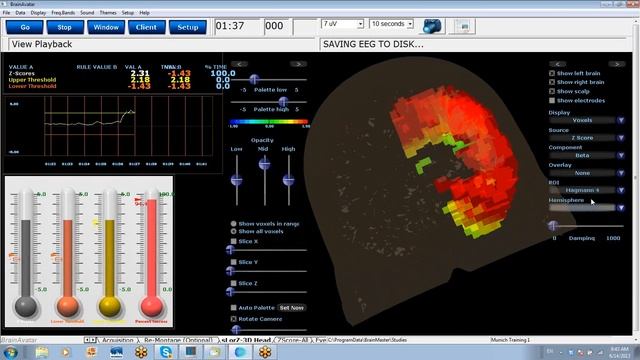
Task: Toggle Show scalp checkbox
Action: tap(552, 91)
